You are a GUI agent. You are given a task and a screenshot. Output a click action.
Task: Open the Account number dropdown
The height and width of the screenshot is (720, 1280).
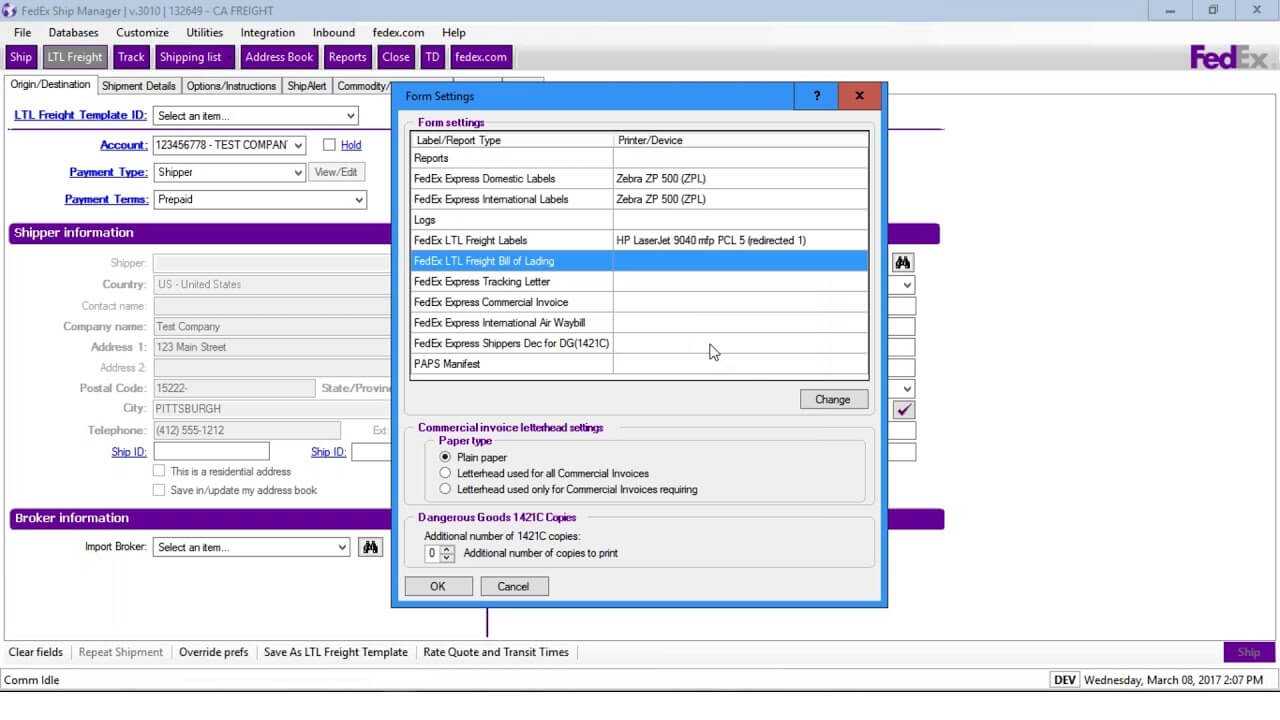[296, 145]
